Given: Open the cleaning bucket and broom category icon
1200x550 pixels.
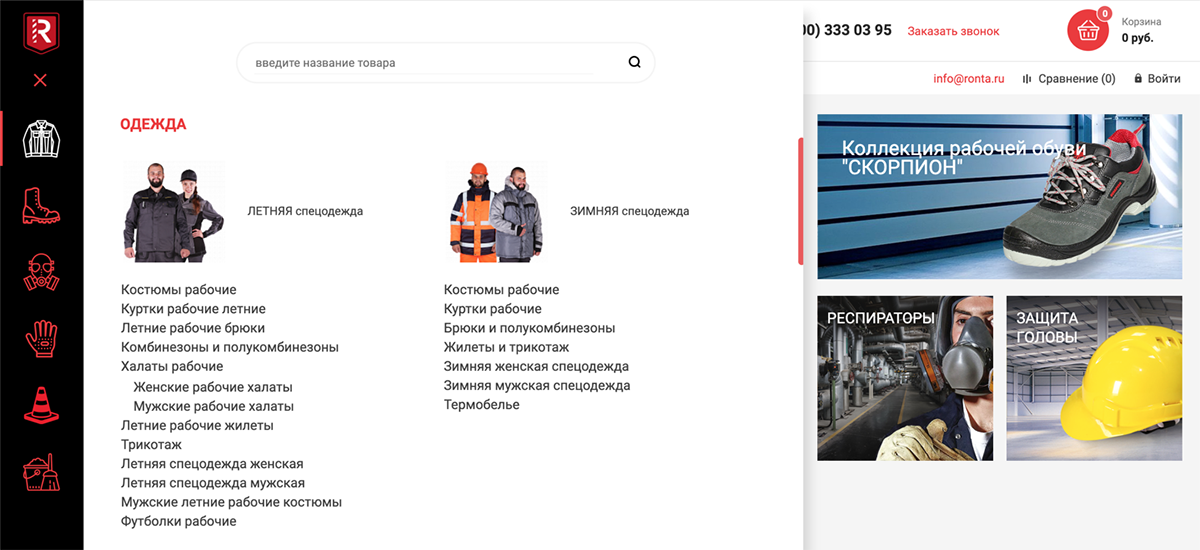Looking at the screenshot, I should tap(41, 470).
